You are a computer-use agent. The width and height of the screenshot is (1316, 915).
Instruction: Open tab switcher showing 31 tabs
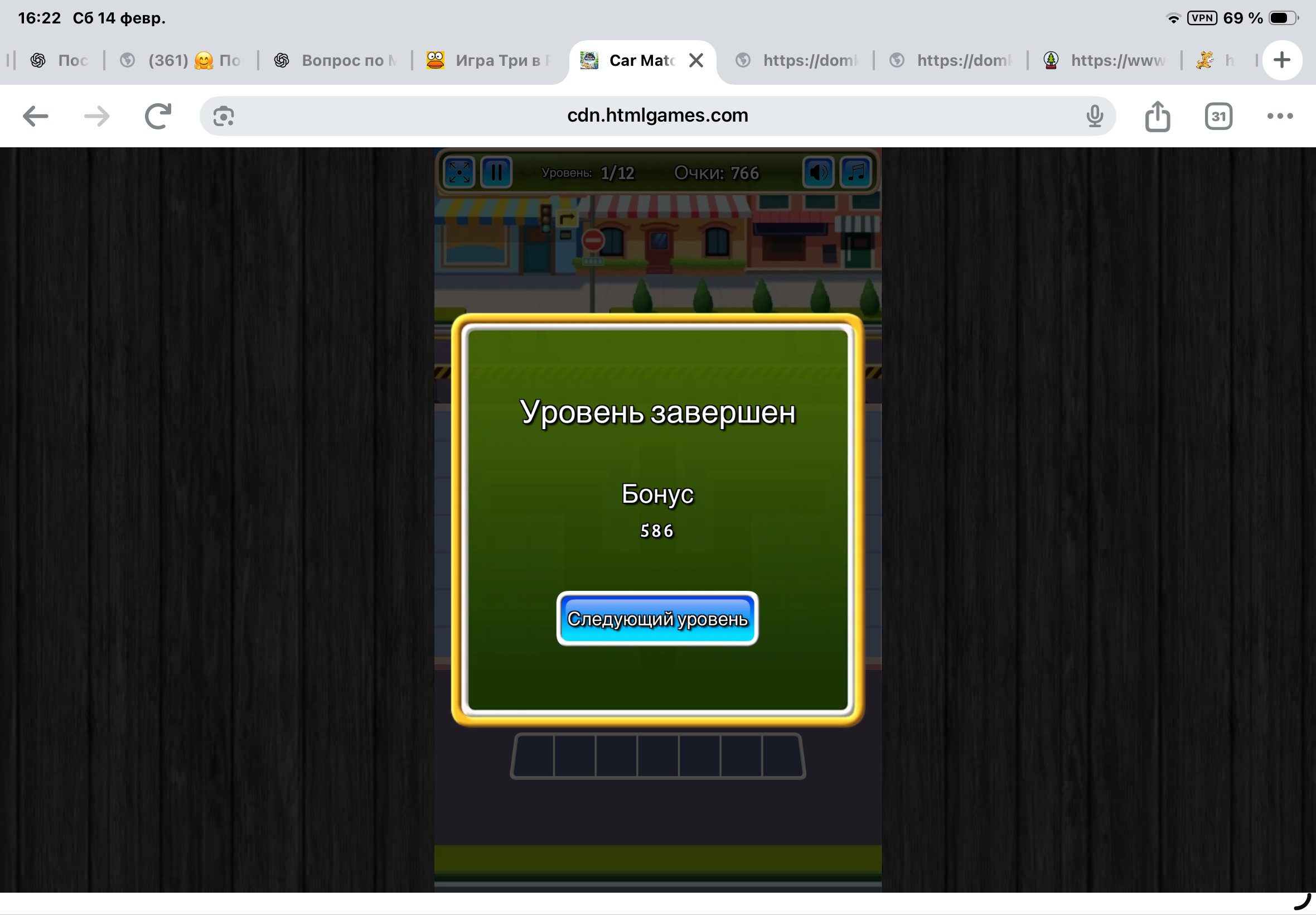point(1218,117)
